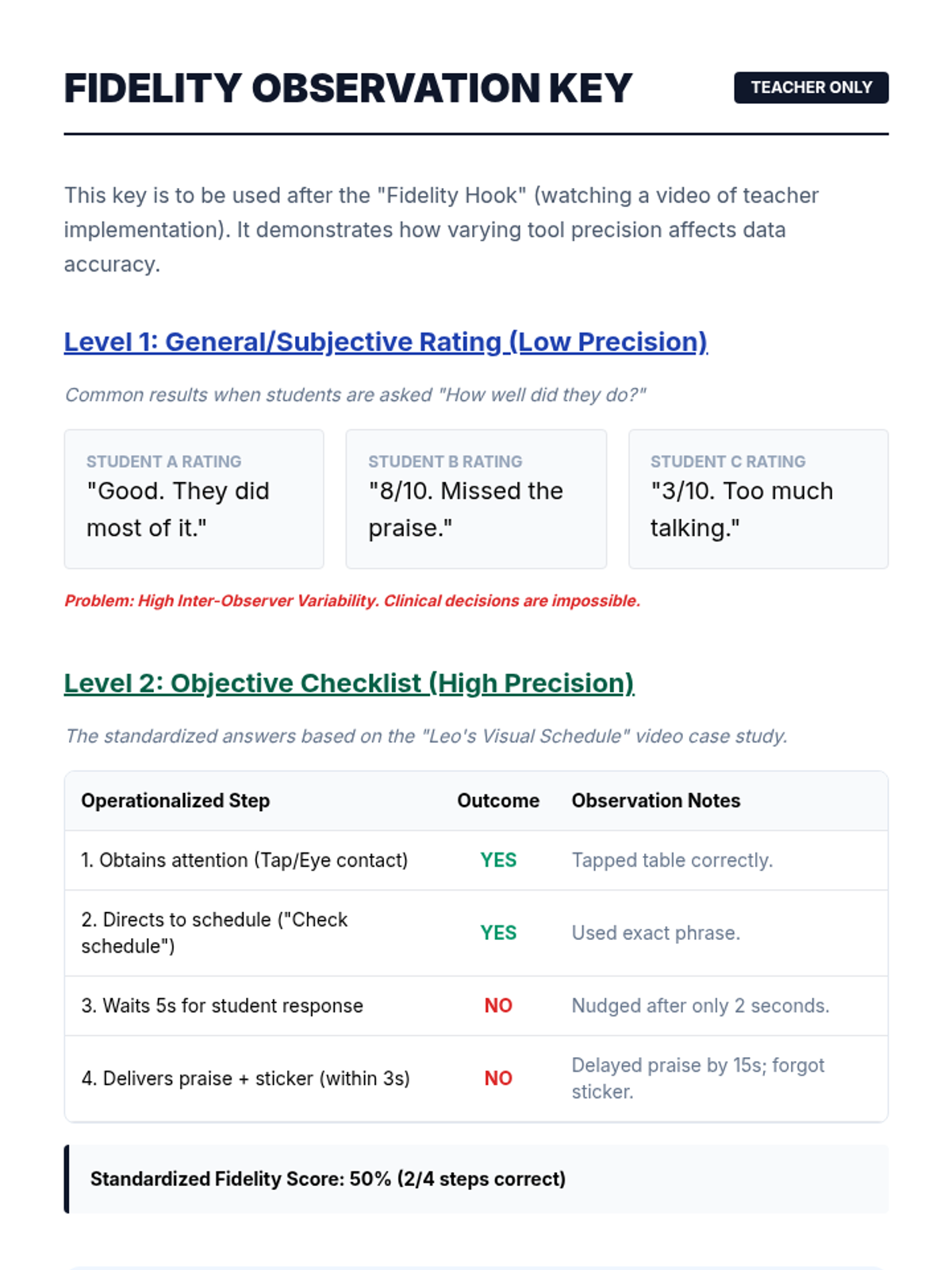Click YES outcome for Obtains attention step
Viewport: 952px width, 1270px height.
point(498,860)
